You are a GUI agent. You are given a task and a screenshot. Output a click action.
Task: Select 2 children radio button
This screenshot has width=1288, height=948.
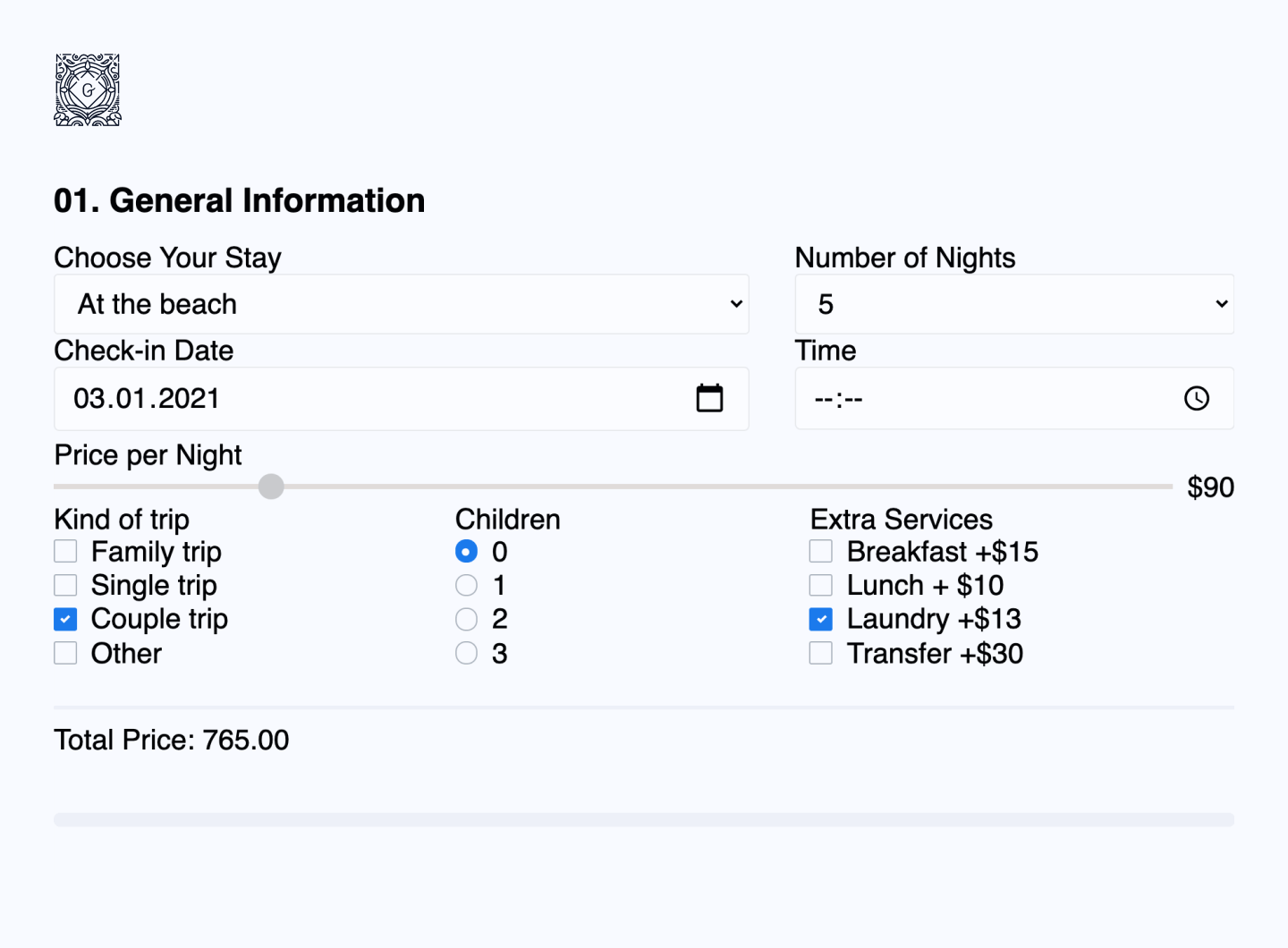coord(466,619)
